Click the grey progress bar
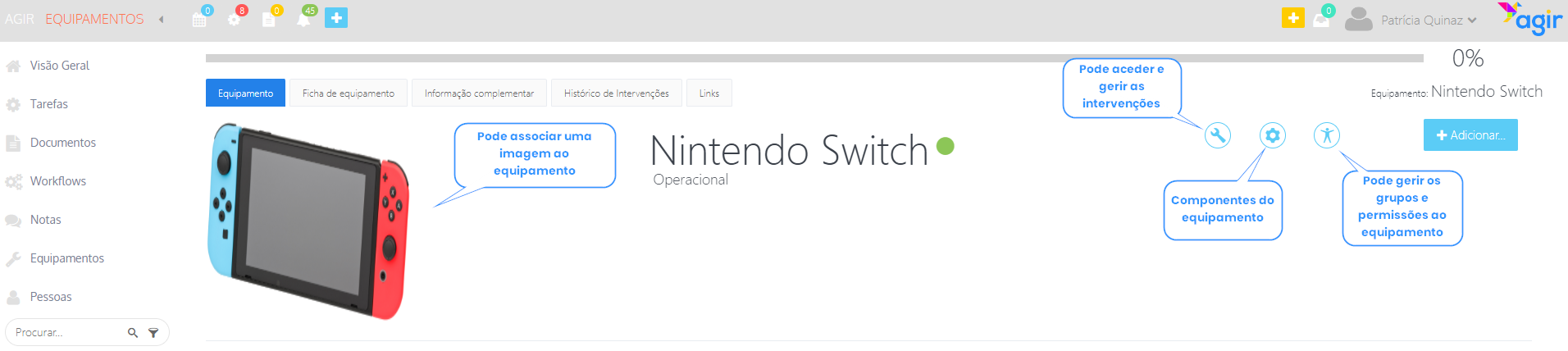Screen dimensions: 1568x351 point(814,58)
